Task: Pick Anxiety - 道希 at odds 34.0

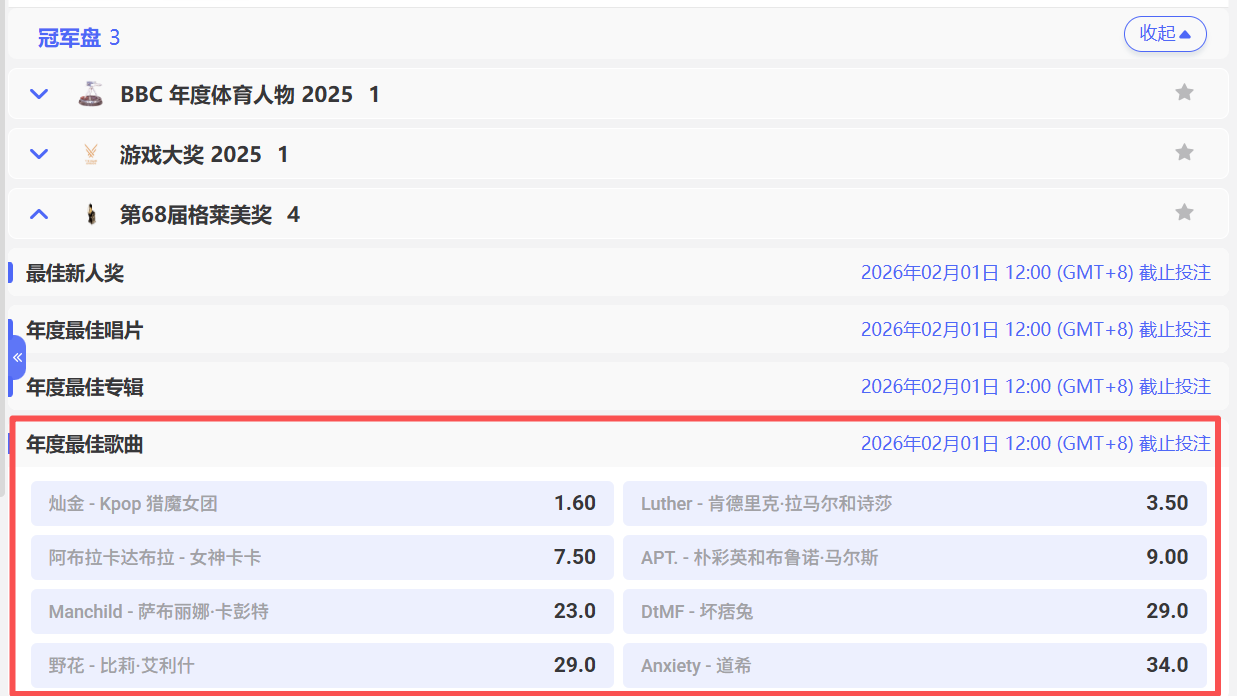Action: click(x=914, y=665)
